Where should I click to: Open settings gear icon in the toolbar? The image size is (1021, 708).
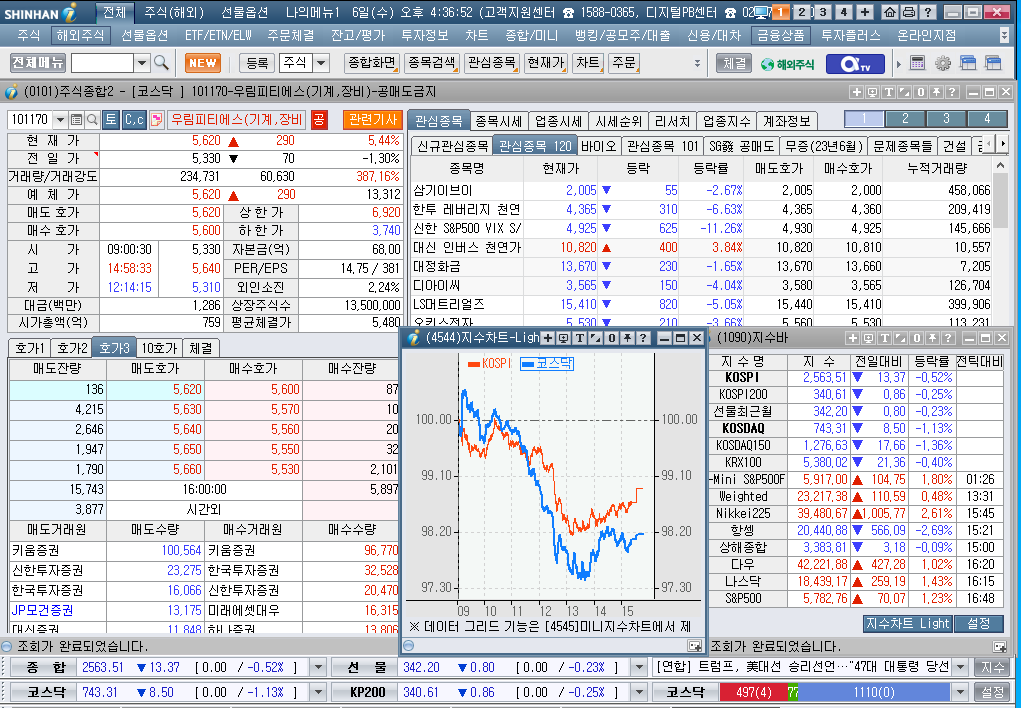click(x=942, y=63)
